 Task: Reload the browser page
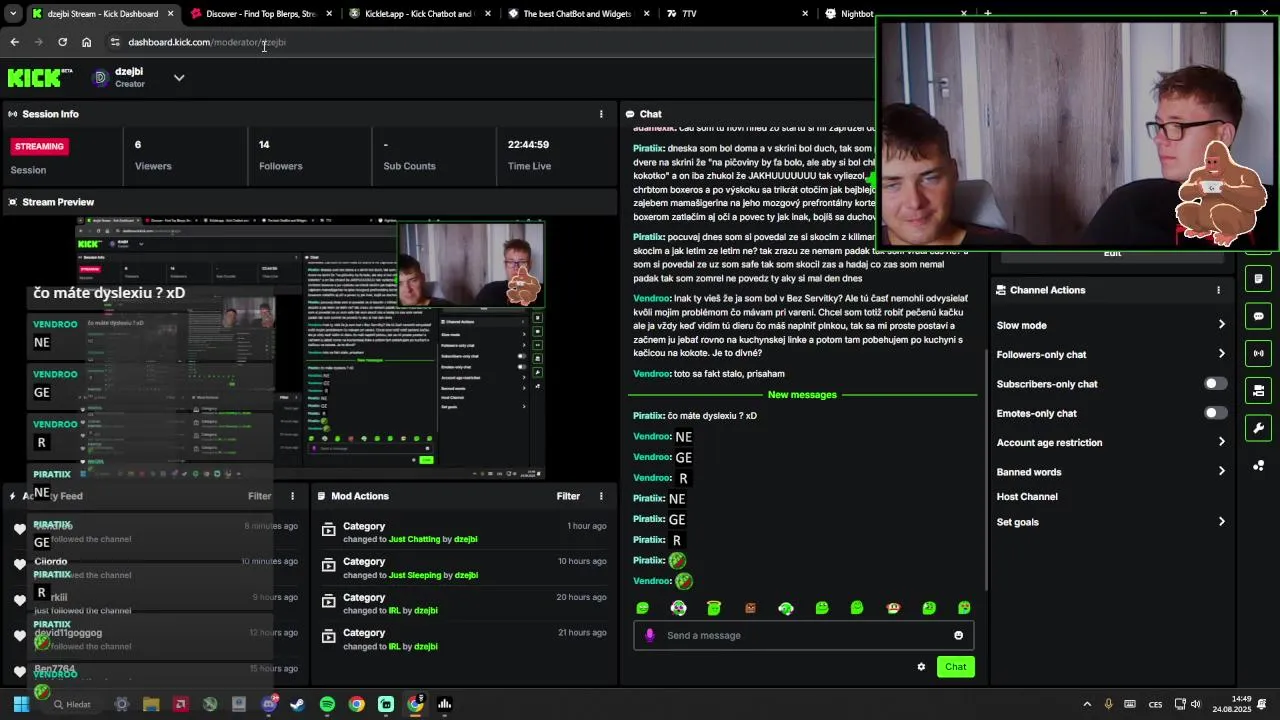point(62,42)
